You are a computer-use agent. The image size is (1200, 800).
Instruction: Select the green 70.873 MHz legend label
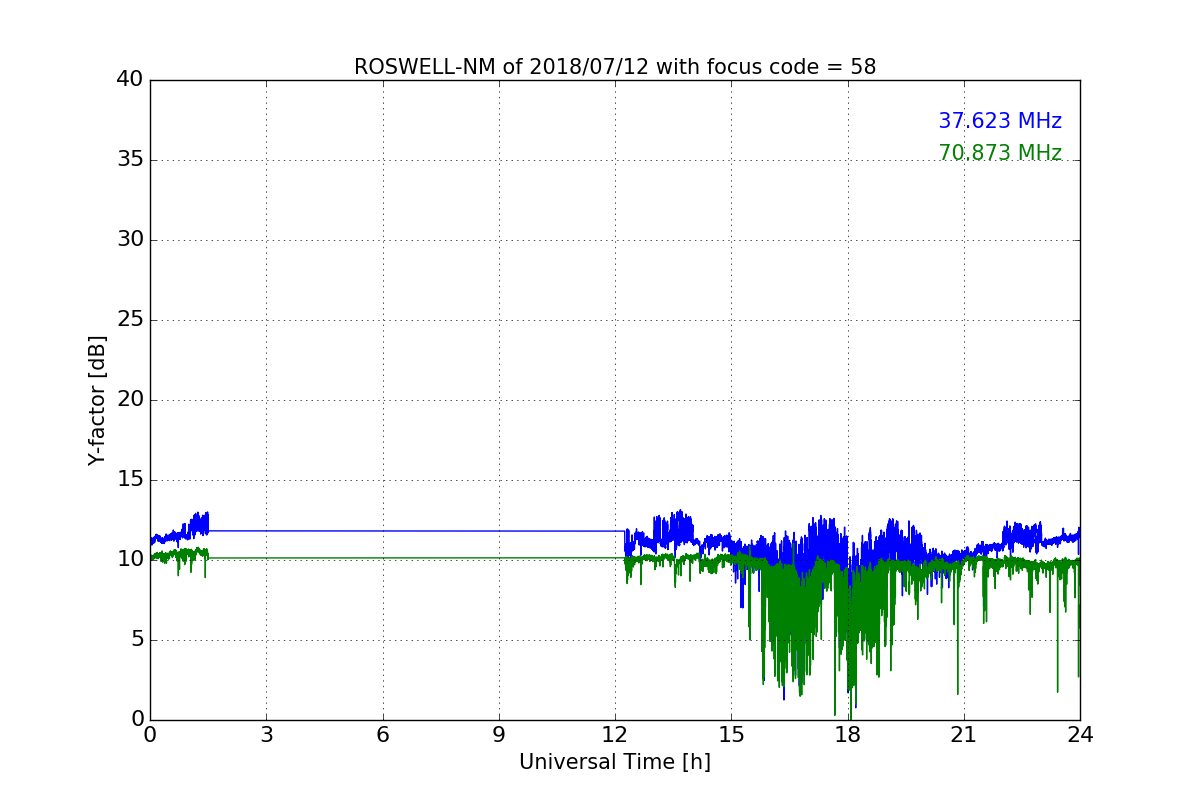point(1000,153)
